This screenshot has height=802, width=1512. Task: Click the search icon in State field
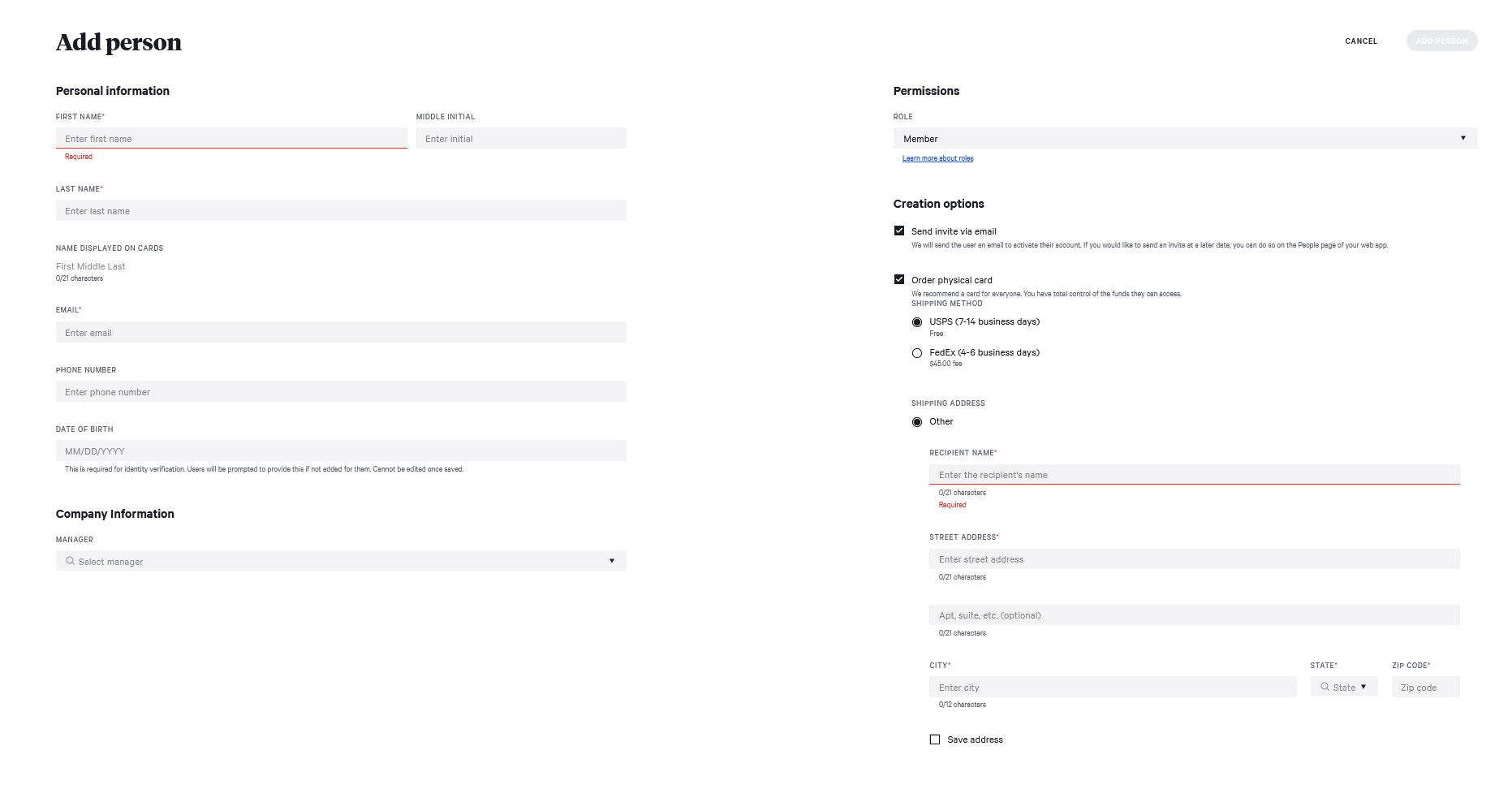(1325, 687)
